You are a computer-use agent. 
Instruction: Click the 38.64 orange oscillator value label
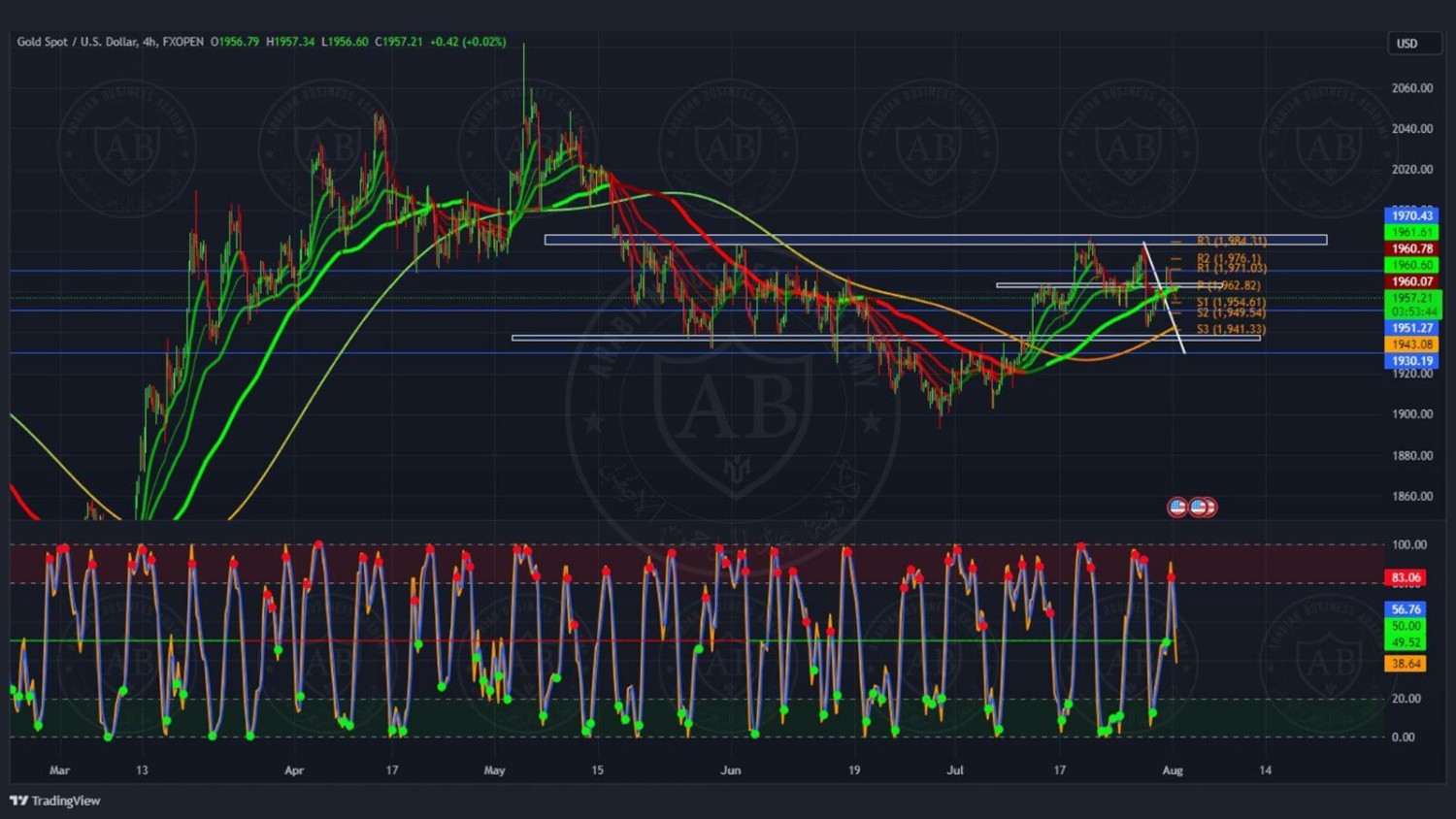click(x=1406, y=664)
